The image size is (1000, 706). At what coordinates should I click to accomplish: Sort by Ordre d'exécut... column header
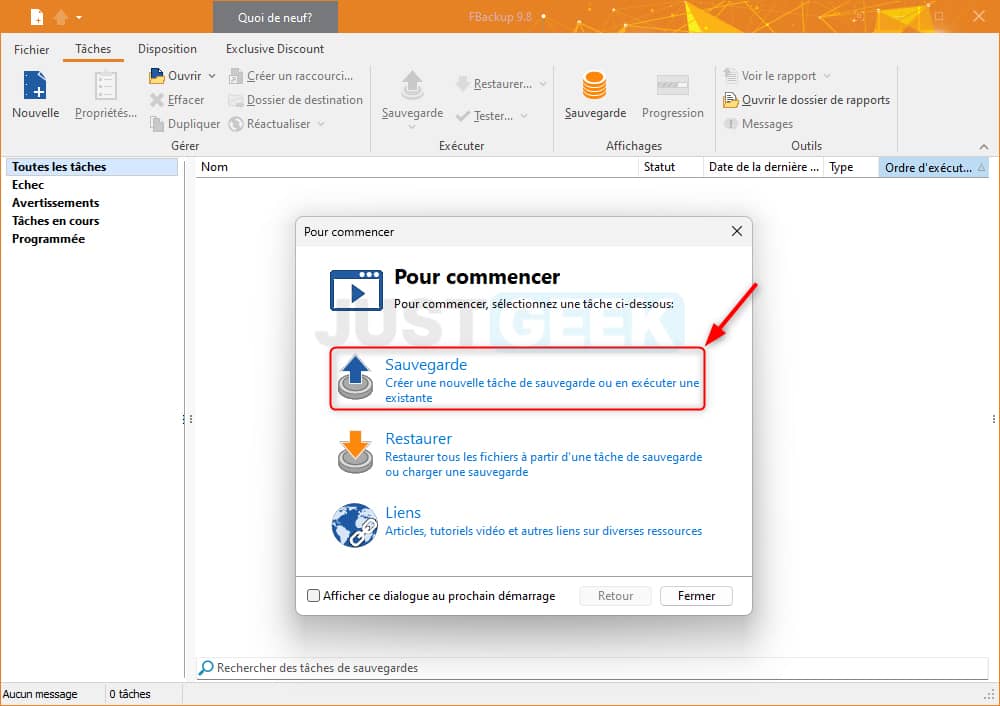(934, 167)
